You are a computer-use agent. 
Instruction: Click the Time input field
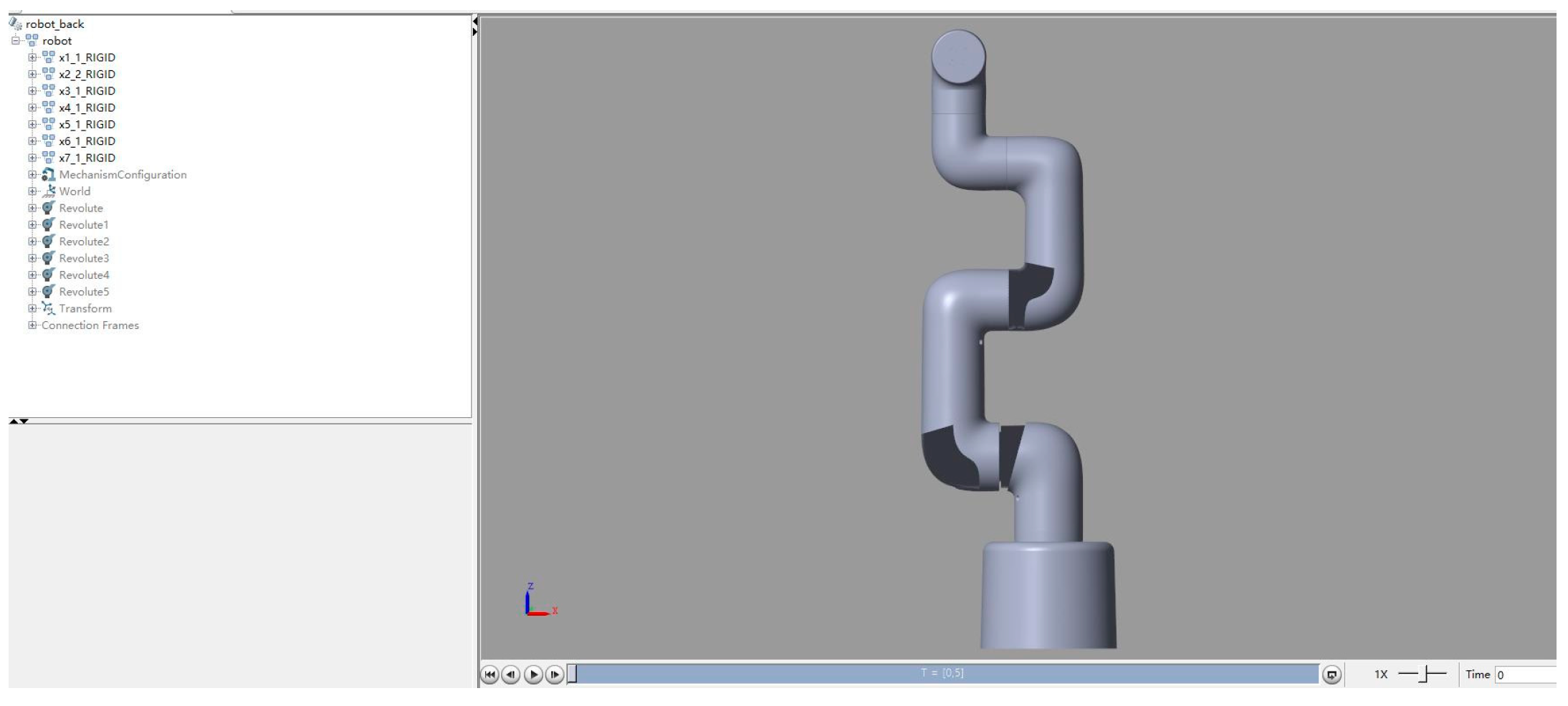pyautogui.click(x=1524, y=674)
